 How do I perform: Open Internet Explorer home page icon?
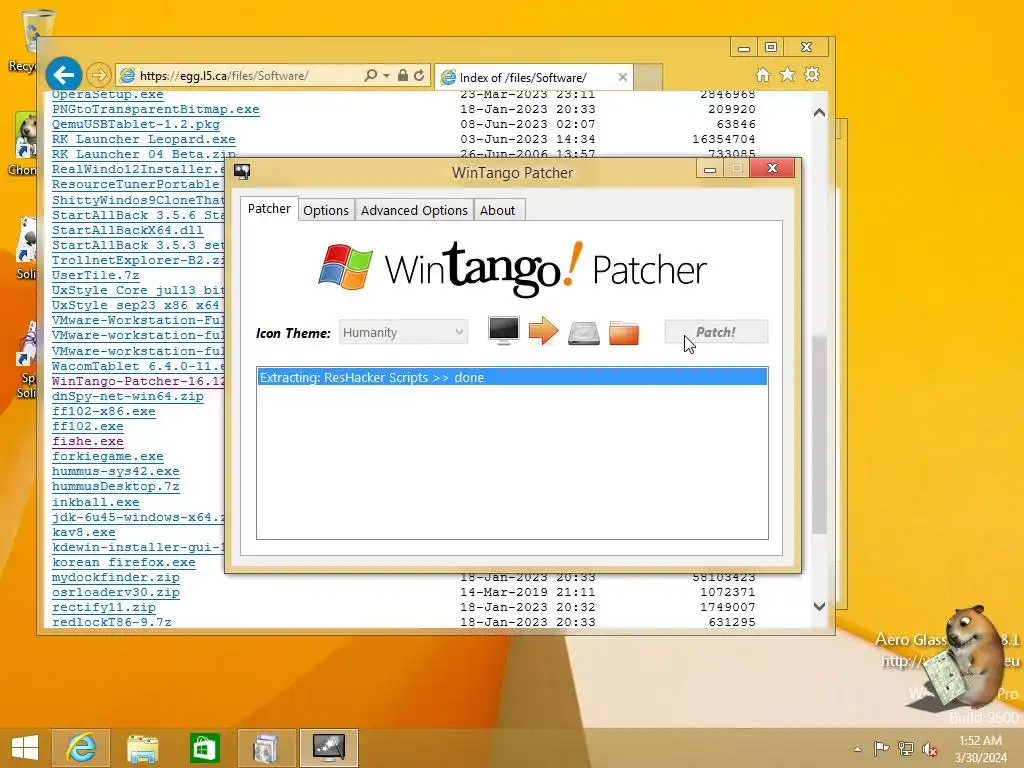pos(763,75)
